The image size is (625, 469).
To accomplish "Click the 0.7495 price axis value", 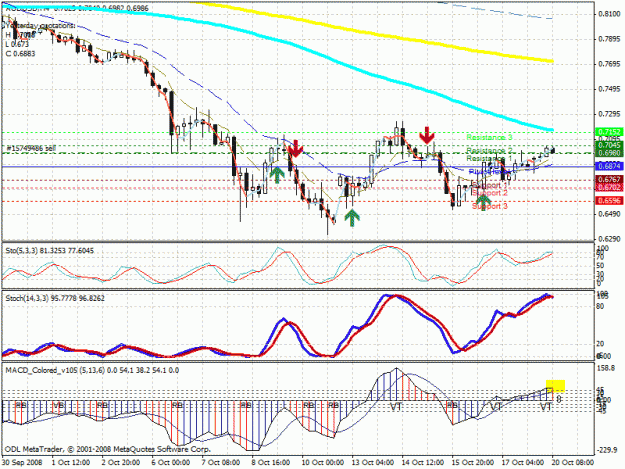I will point(609,89).
